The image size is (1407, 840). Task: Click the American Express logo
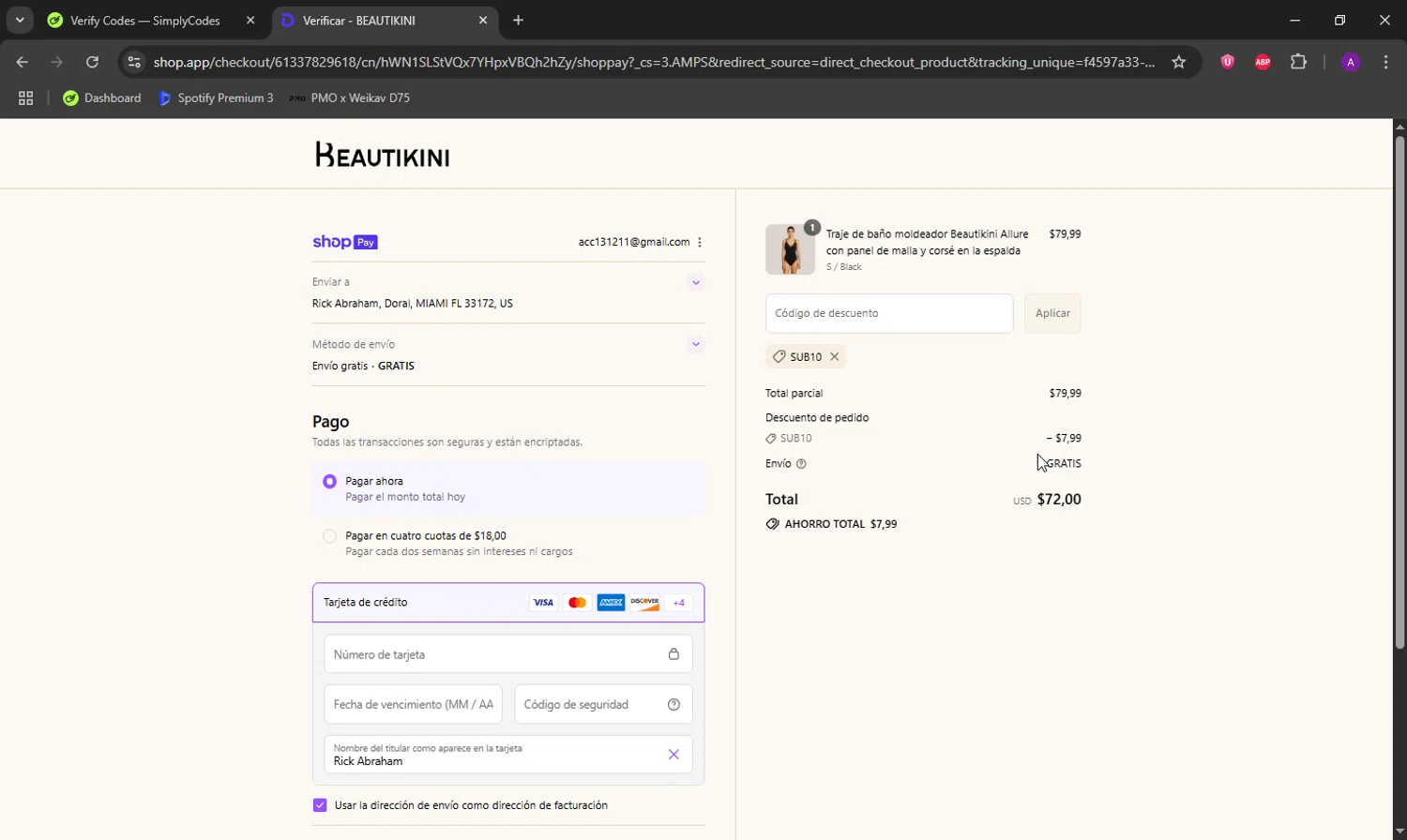(611, 603)
